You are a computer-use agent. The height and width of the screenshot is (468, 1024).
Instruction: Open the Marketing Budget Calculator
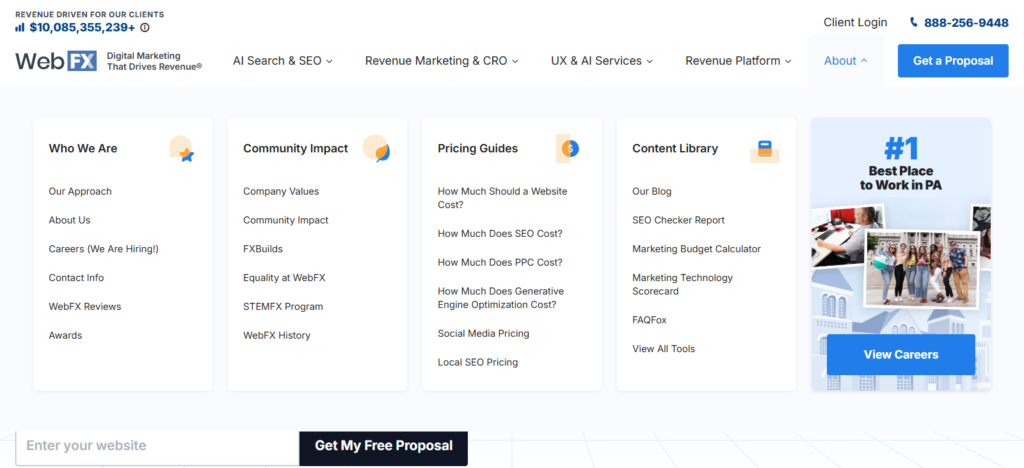pos(696,249)
